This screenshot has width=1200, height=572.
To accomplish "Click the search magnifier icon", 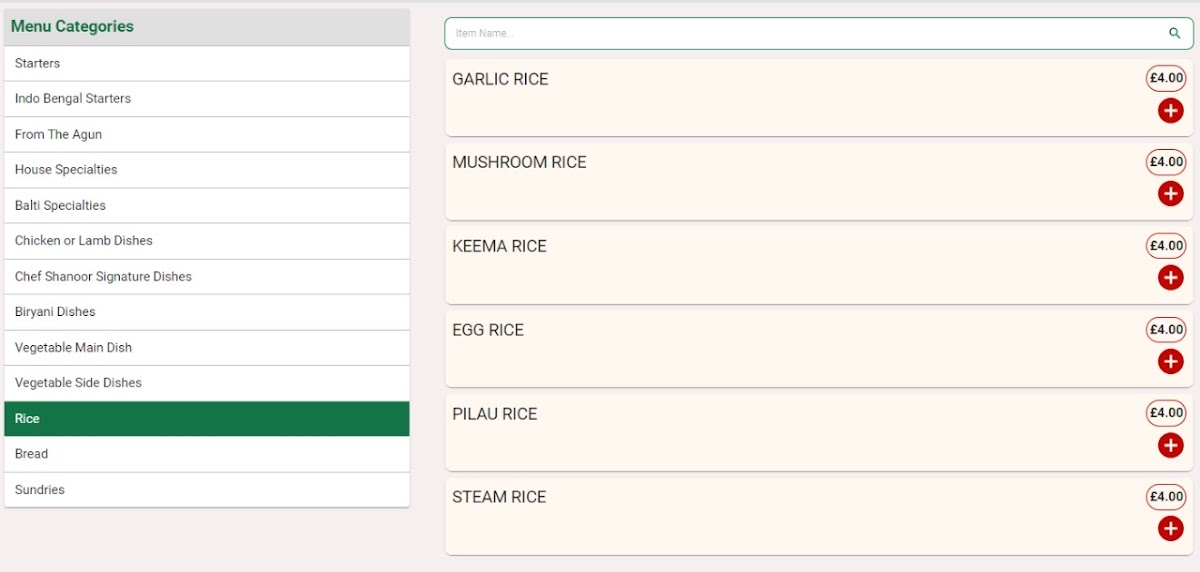I will 1175,33.
